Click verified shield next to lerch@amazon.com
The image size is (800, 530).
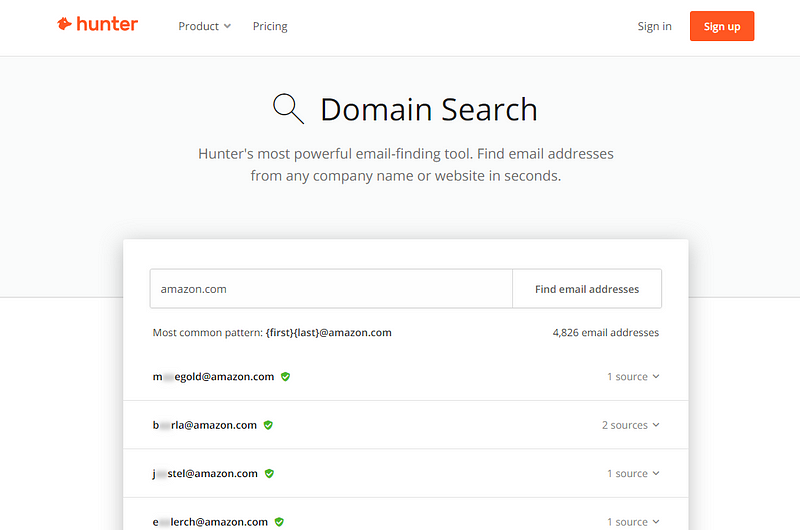point(279,521)
